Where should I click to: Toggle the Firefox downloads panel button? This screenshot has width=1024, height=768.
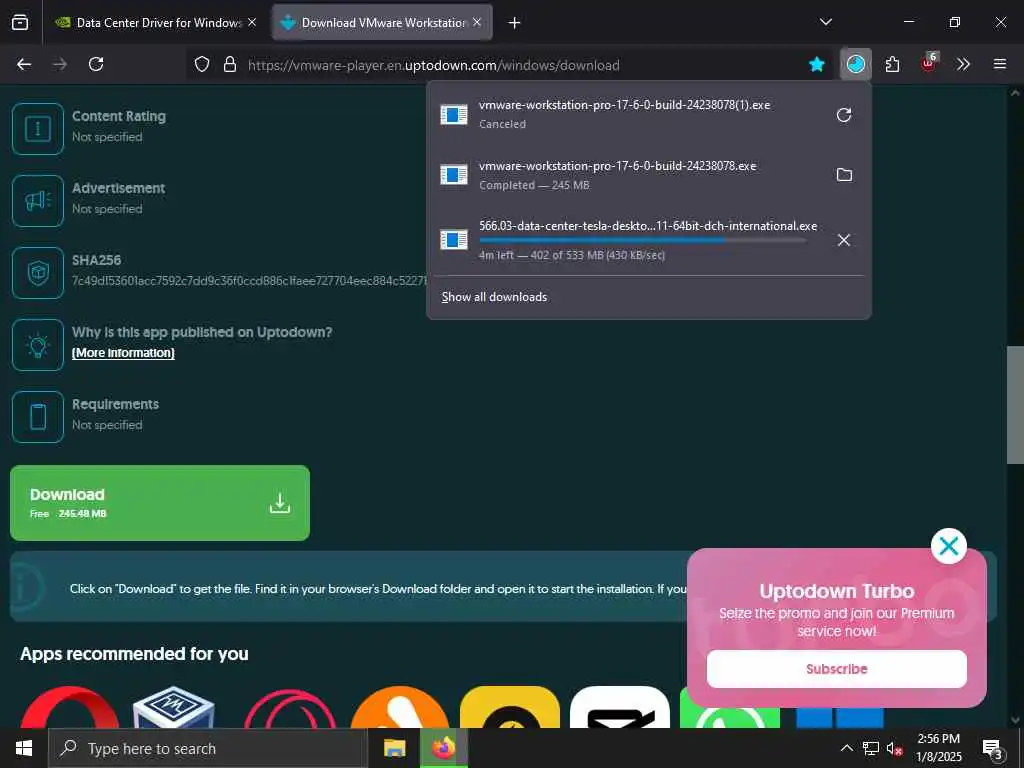point(855,64)
